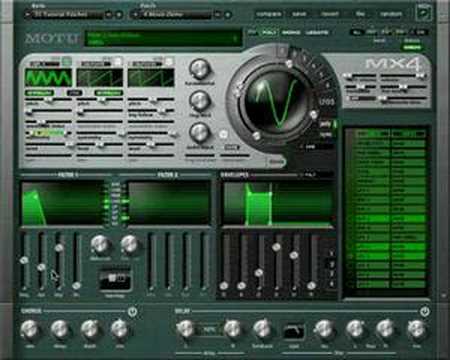Select POLY voice mode

[x=269, y=32]
